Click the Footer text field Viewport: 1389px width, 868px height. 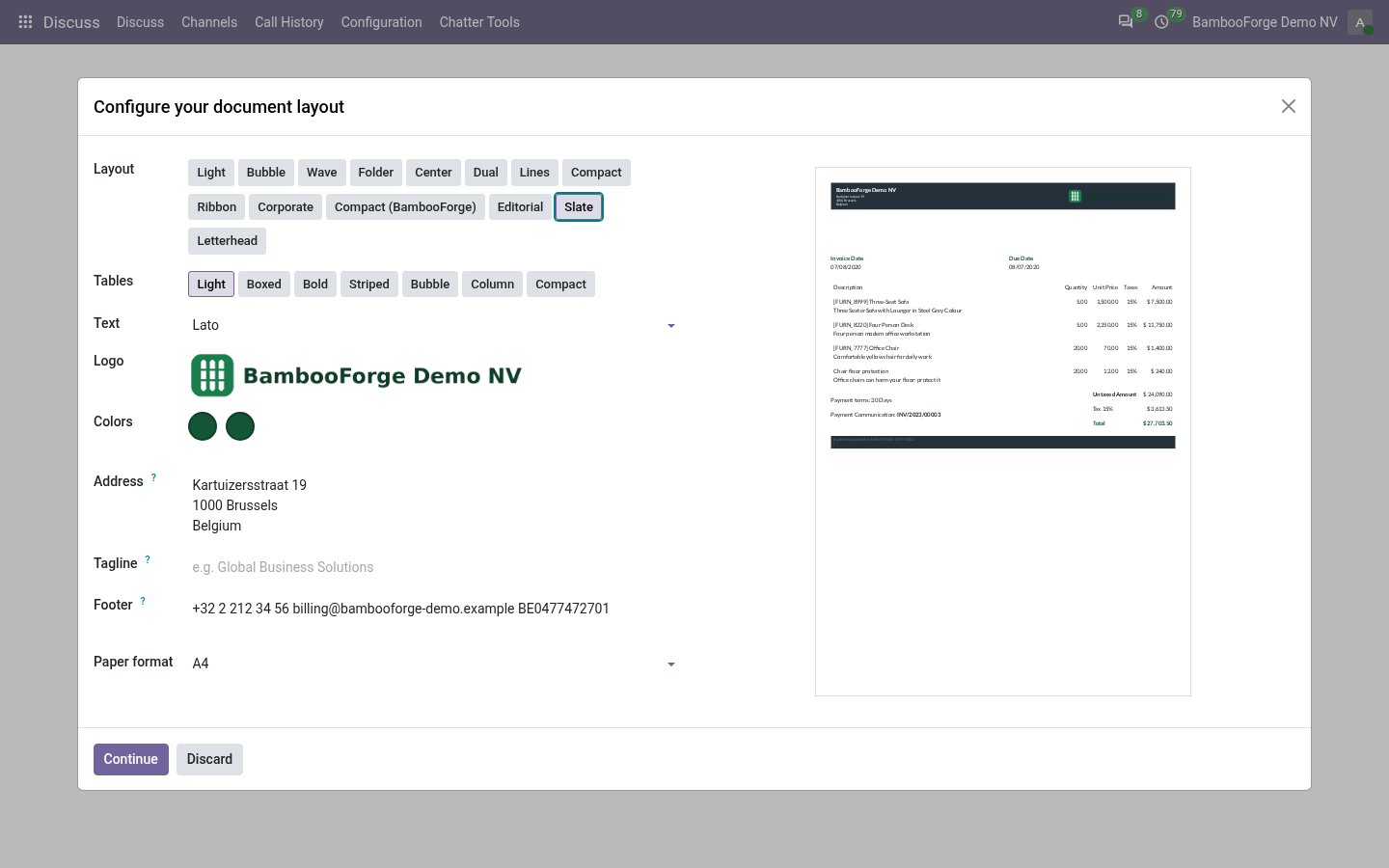pyautogui.click(x=433, y=609)
